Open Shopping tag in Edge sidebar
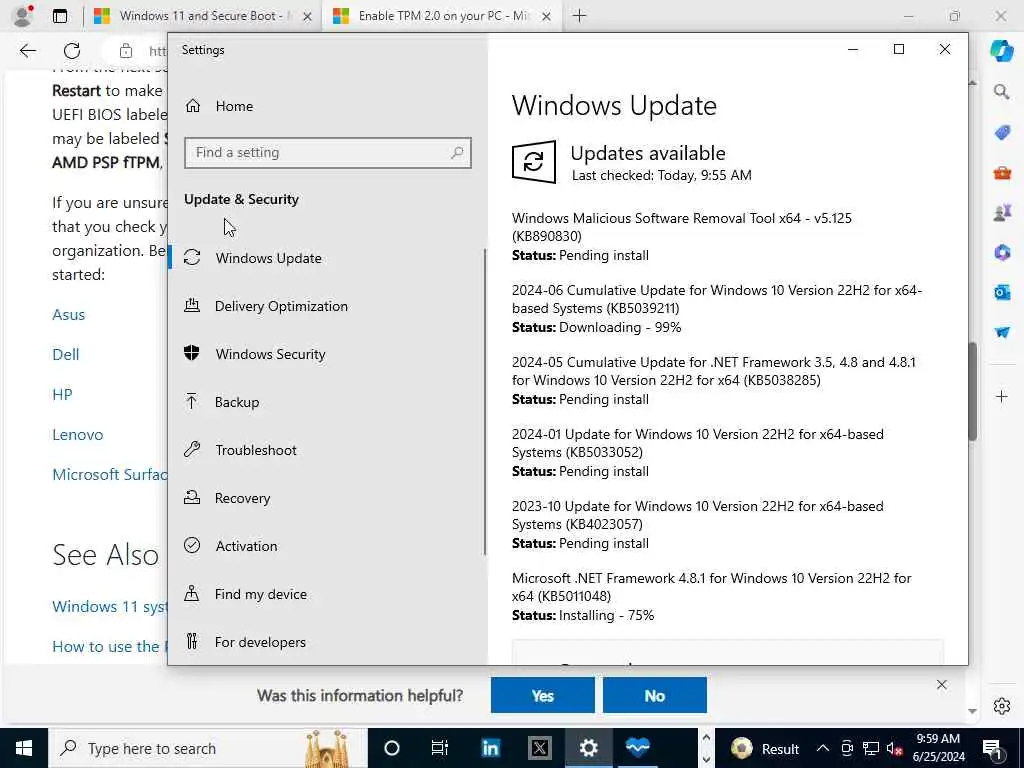Viewport: 1024px width, 768px height. (1002, 133)
